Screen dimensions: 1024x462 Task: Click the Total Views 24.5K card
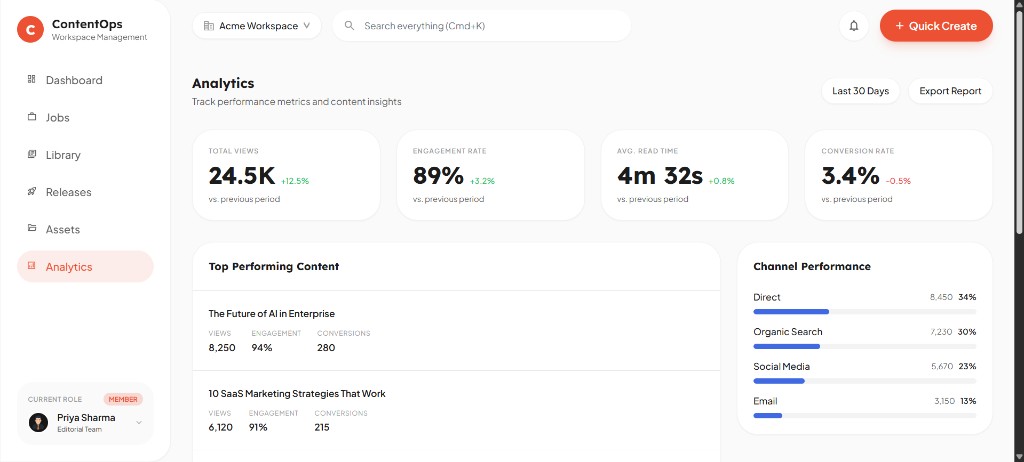tap(286, 175)
